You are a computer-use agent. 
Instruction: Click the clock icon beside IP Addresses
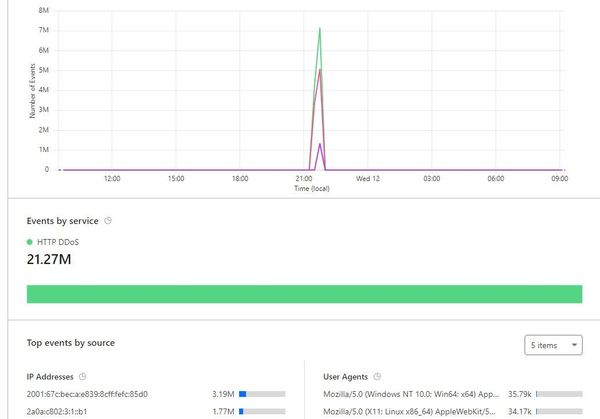click(82, 377)
